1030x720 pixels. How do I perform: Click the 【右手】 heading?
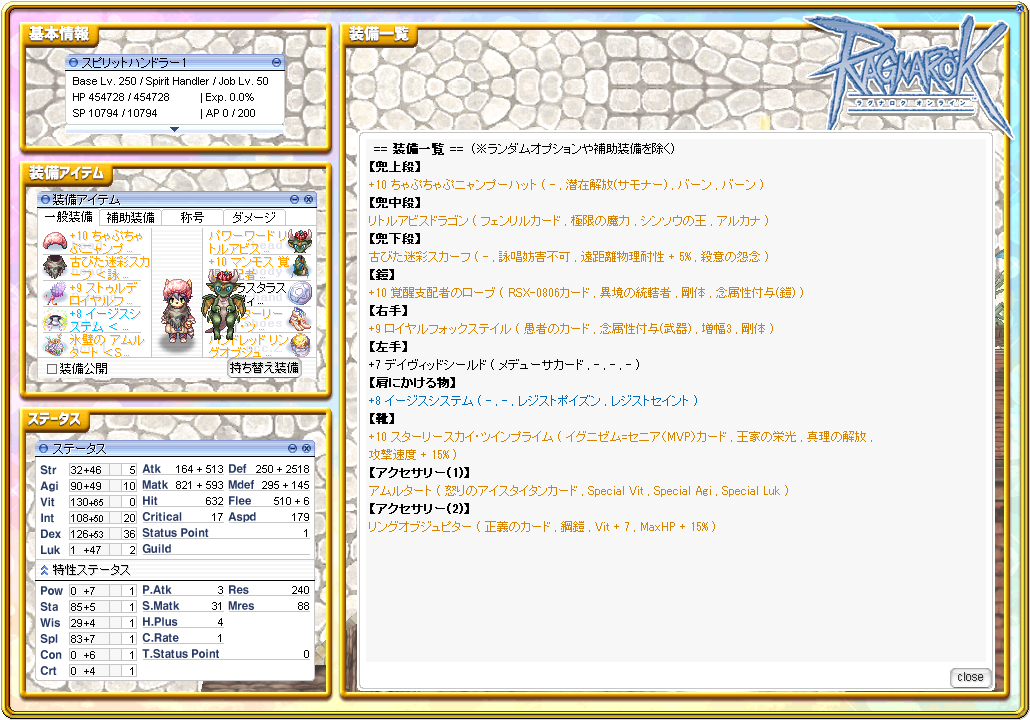[389, 311]
